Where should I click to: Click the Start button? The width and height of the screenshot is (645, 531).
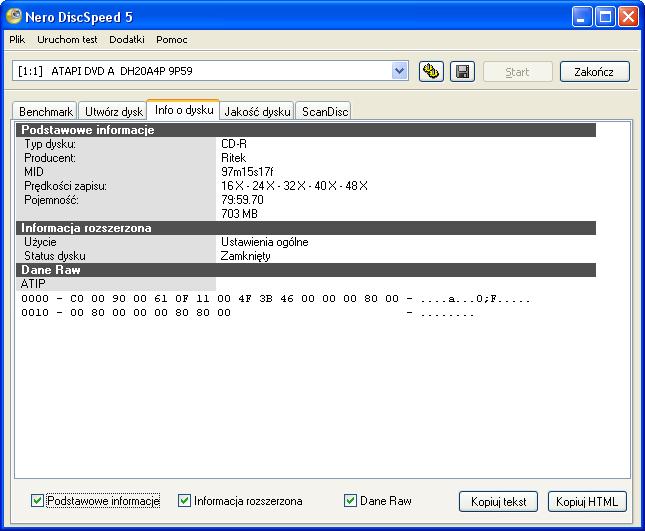click(x=517, y=72)
